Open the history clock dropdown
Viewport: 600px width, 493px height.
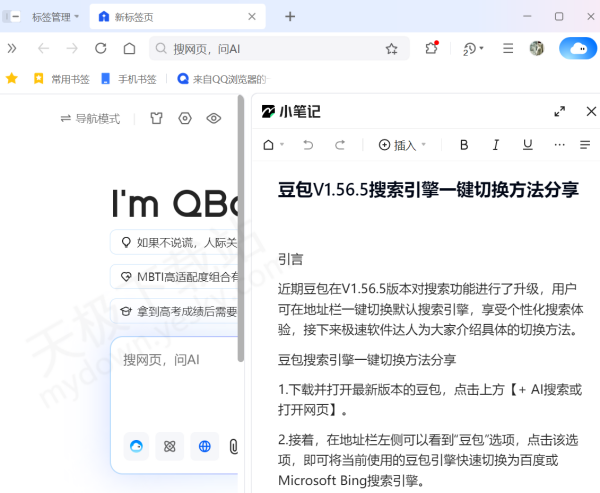click(473, 49)
